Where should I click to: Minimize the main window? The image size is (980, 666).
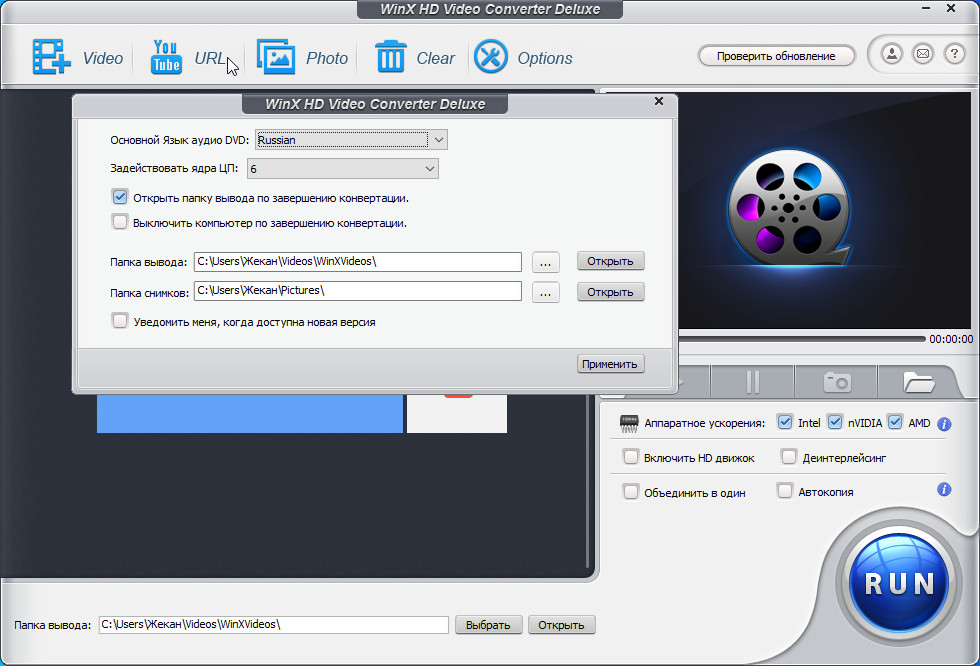(x=926, y=9)
